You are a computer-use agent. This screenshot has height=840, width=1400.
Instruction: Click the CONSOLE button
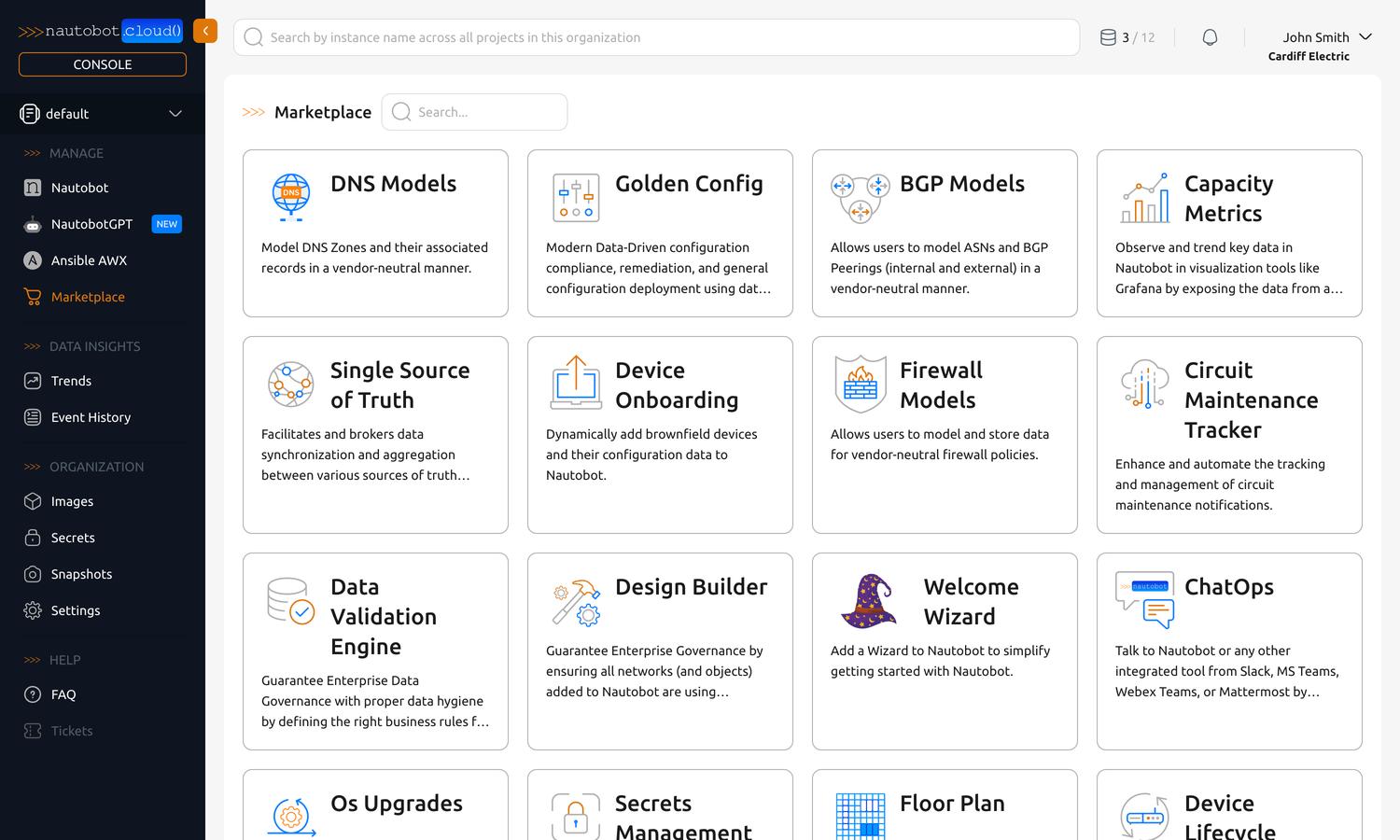[x=102, y=63]
